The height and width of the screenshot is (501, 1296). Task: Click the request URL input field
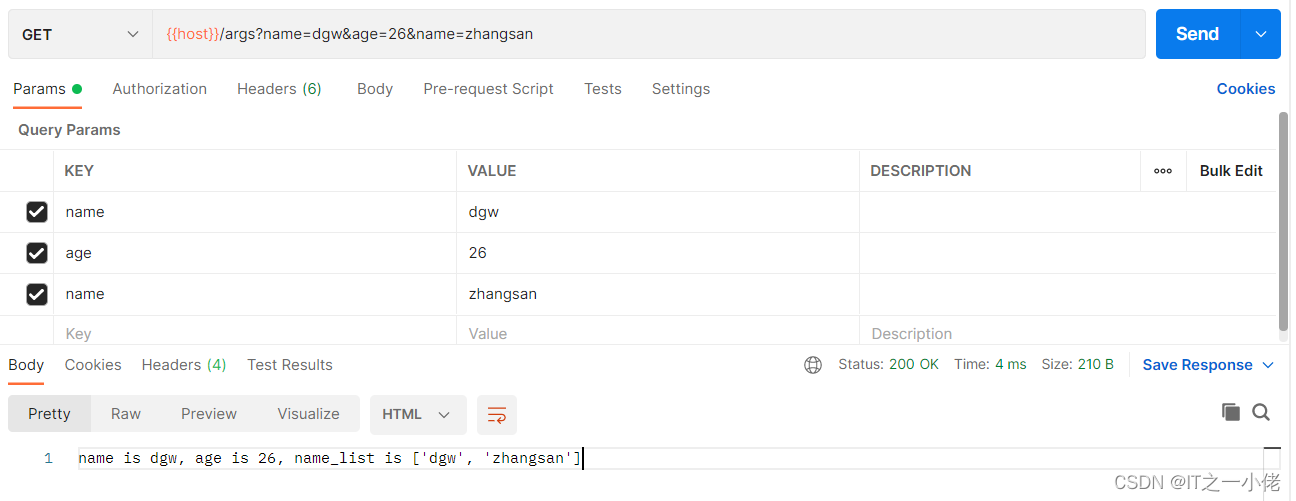[x=649, y=34]
